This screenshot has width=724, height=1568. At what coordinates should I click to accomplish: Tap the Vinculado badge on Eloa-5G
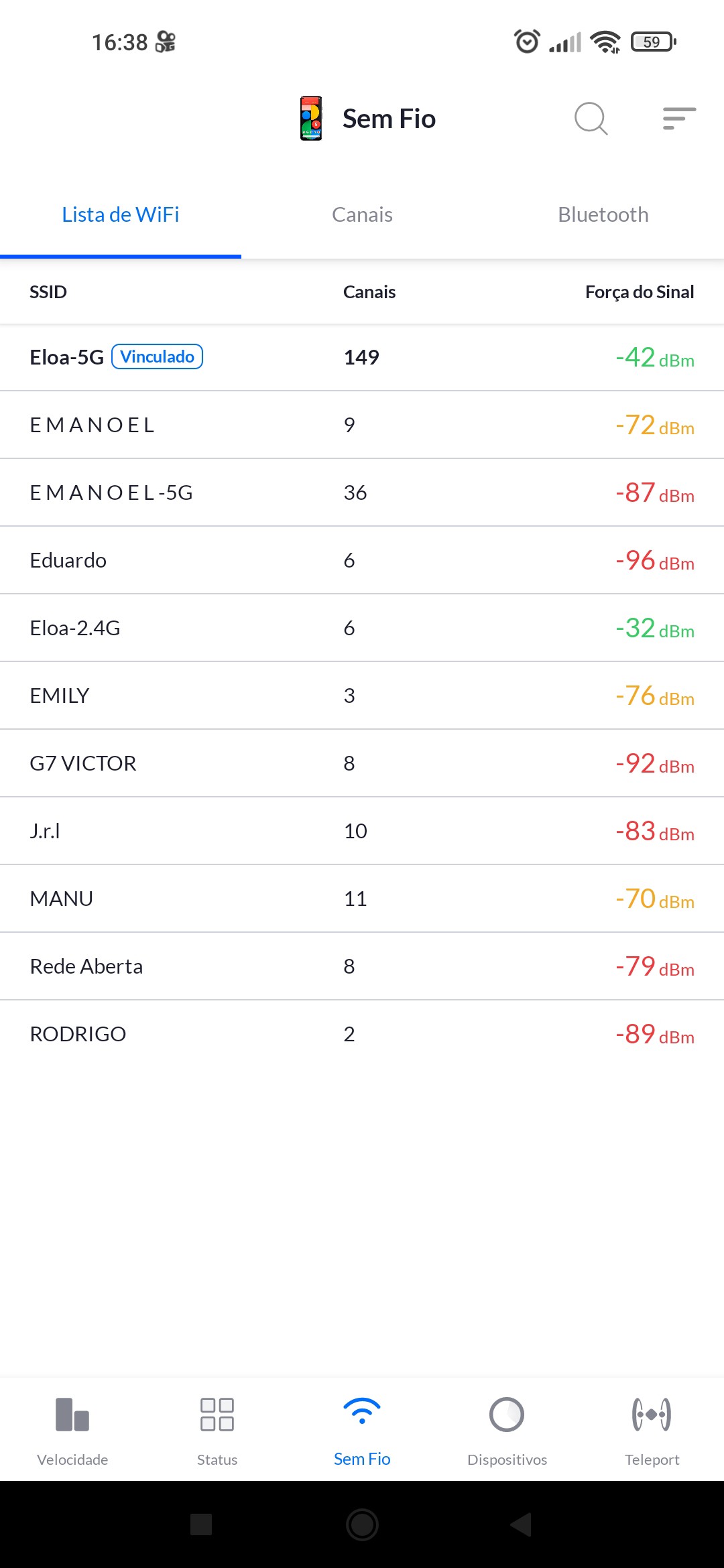(158, 356)
